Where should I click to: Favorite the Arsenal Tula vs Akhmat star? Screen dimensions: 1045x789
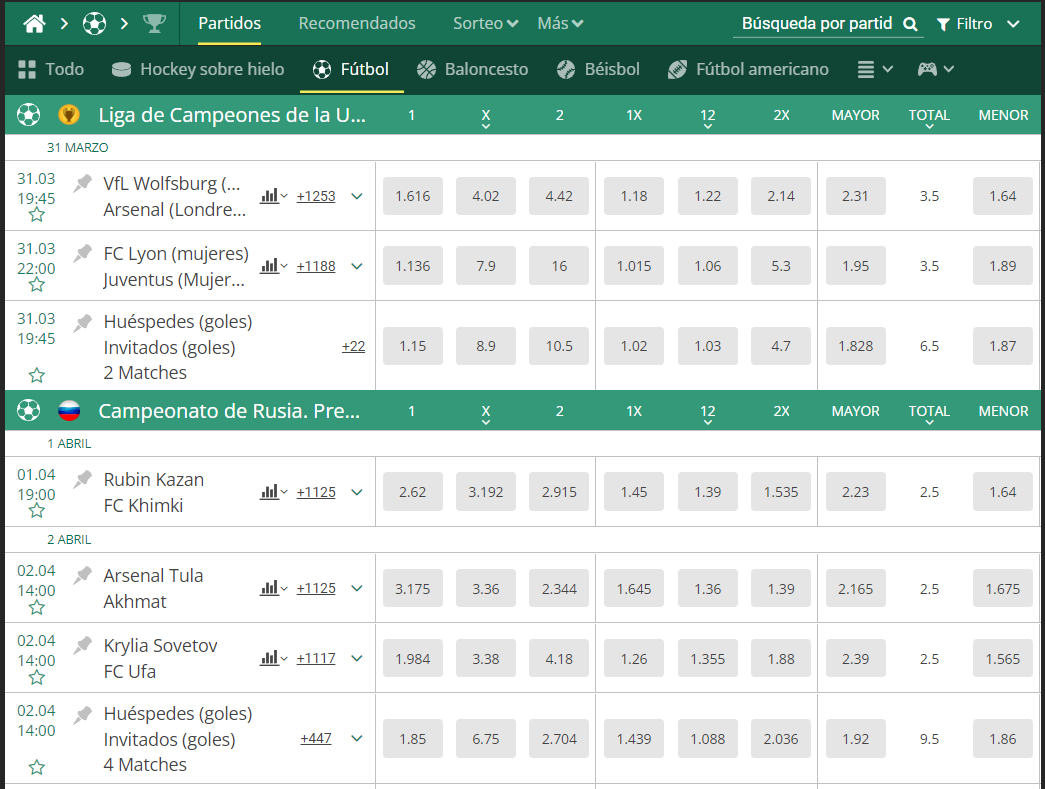(37, 607)
